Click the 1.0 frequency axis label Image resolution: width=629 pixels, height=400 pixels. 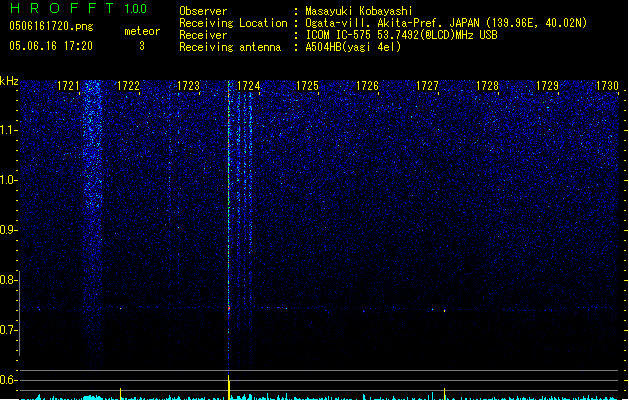click(7, 180)
